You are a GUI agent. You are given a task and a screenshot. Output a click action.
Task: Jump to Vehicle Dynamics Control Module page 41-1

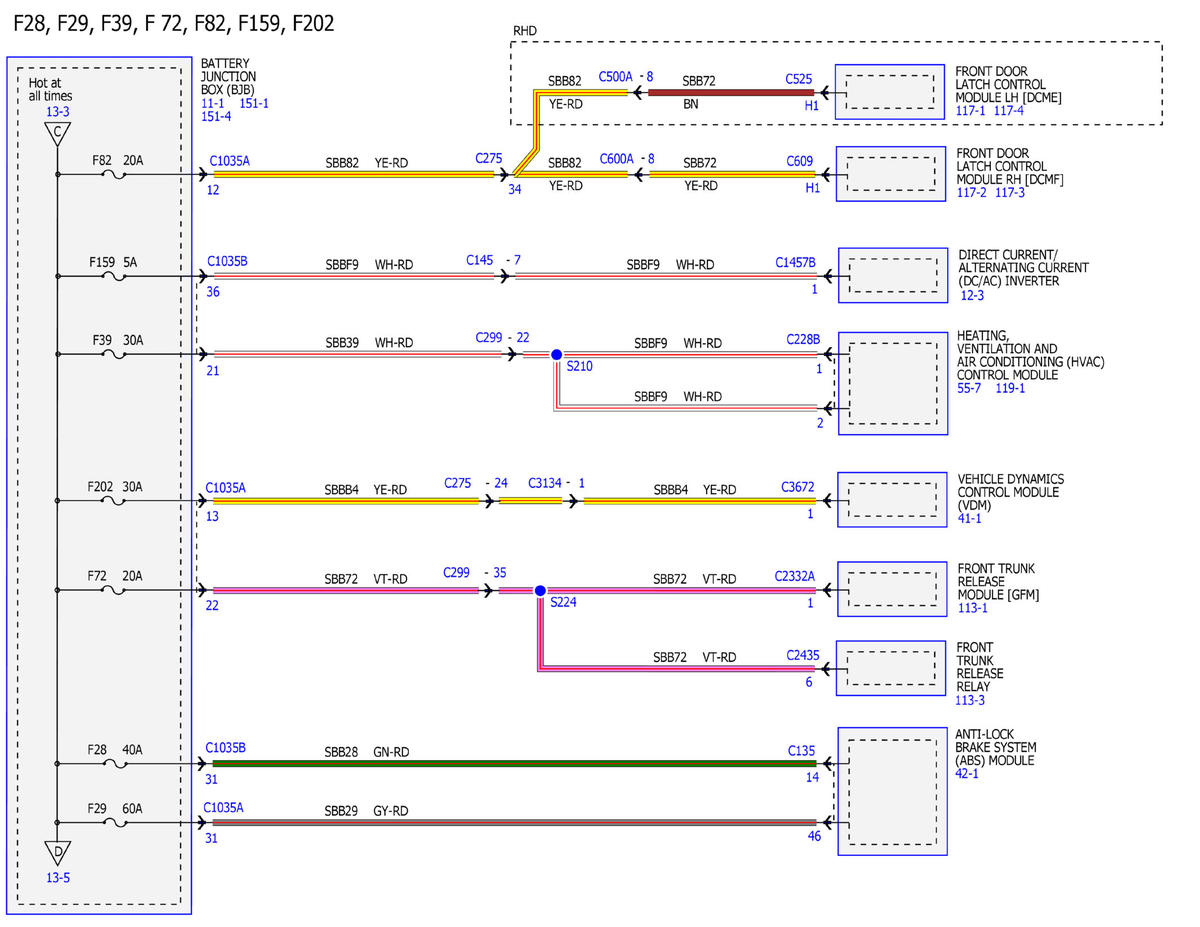970,518
